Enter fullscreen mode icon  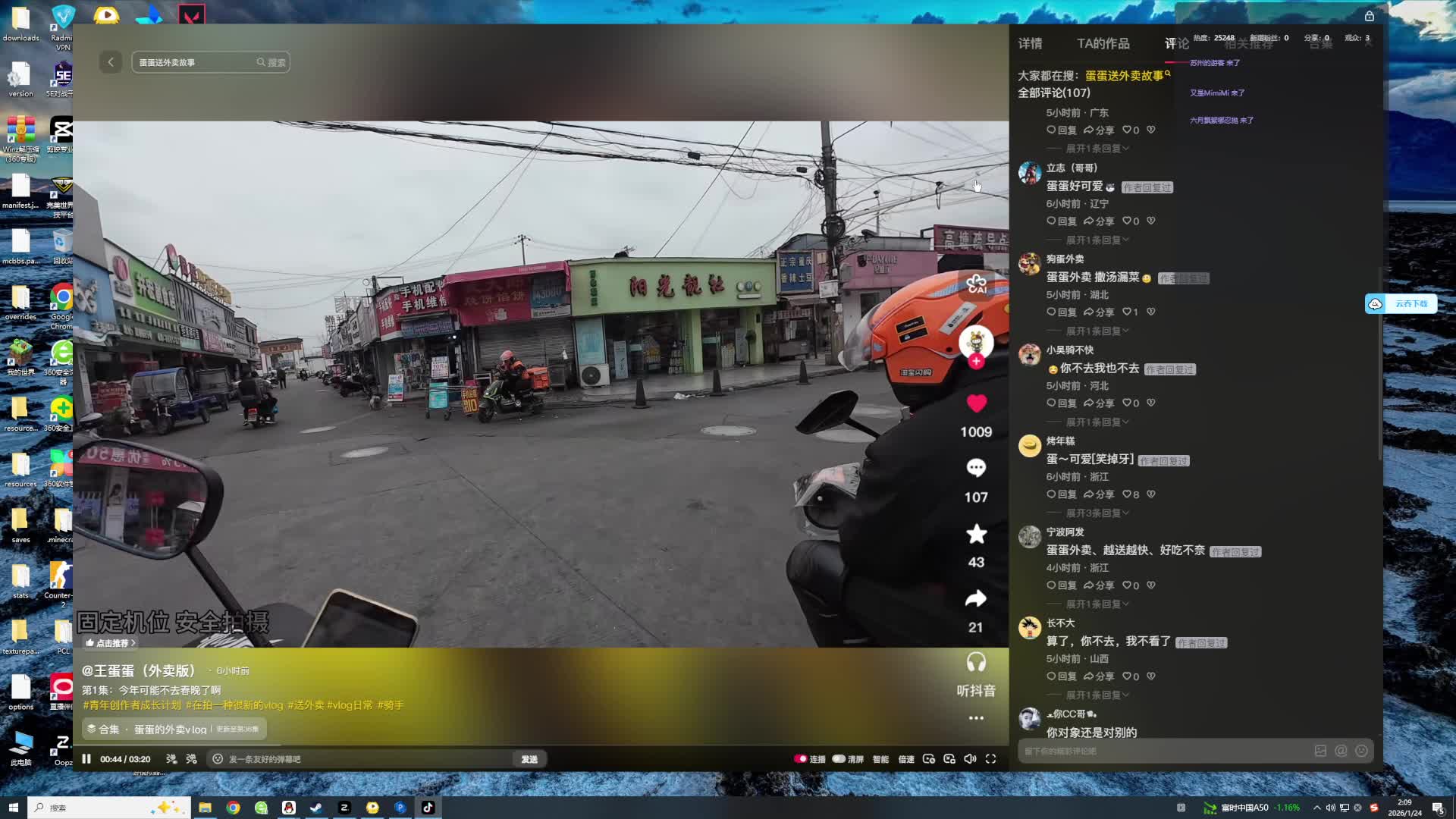pyautogui.click(x=990, y=759)
